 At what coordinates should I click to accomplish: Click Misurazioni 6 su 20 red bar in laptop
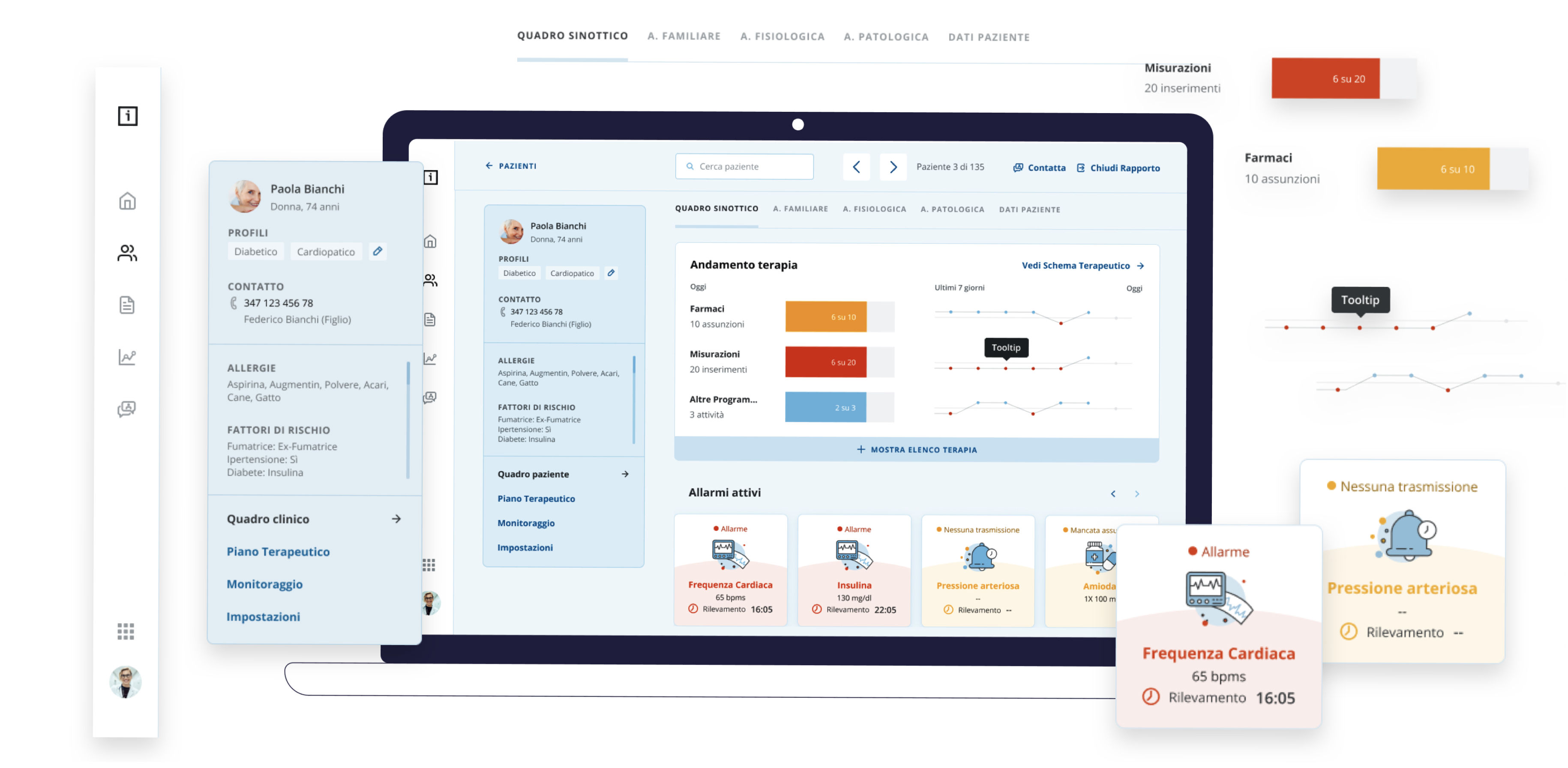pos(826,362)
